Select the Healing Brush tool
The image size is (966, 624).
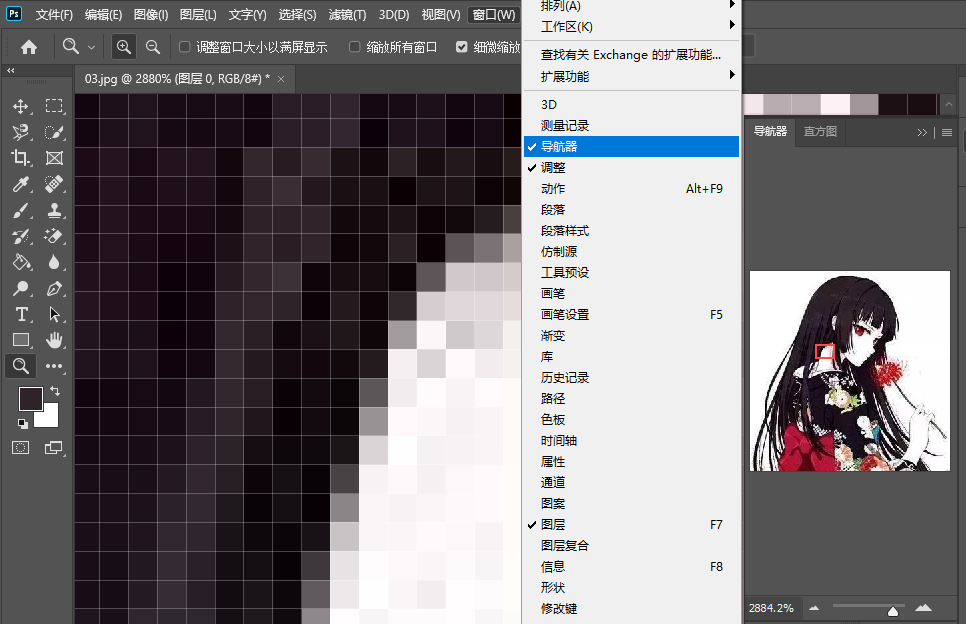(54, 184)
